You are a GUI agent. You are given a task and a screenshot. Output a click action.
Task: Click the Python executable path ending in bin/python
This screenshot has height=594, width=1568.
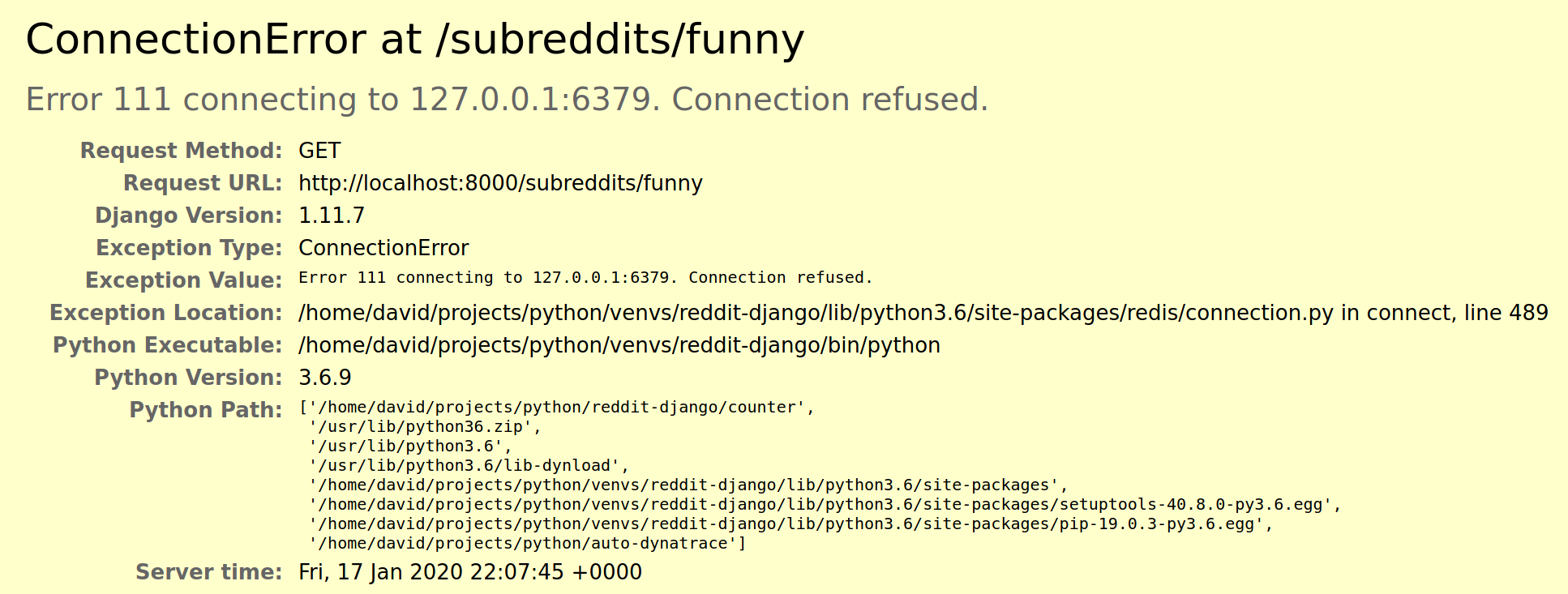pos(619,345)
